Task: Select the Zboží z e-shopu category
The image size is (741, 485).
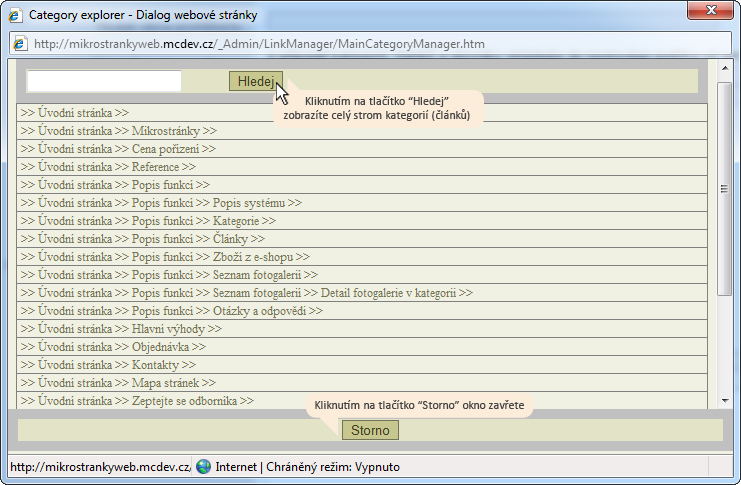Action: point(362,257)
